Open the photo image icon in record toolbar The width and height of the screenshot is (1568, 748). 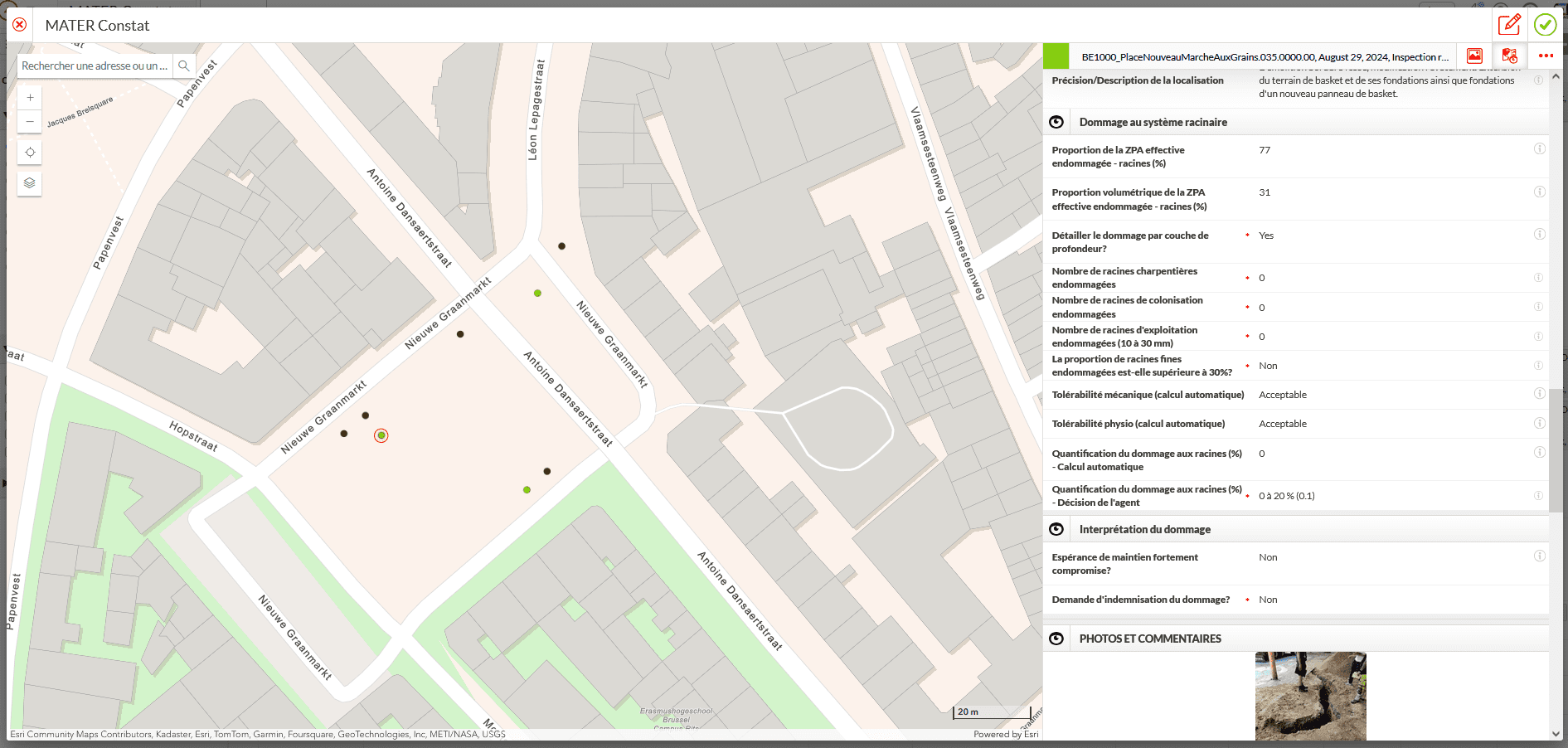click(x=1474, y=56)
